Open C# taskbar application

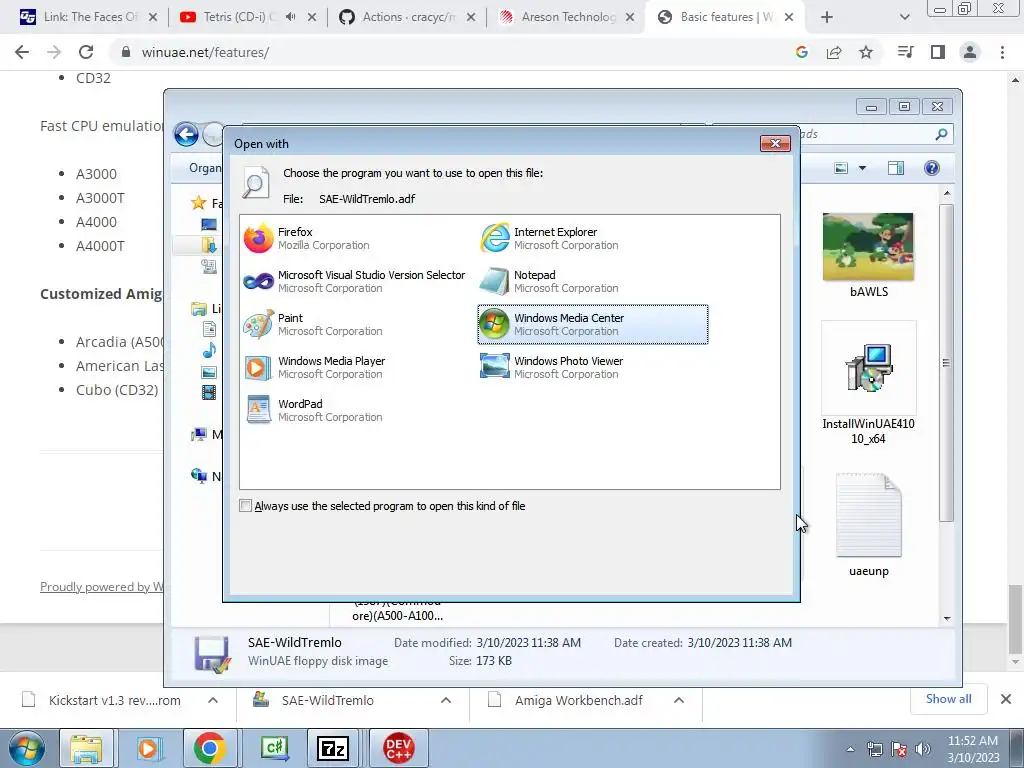point(274,748)
